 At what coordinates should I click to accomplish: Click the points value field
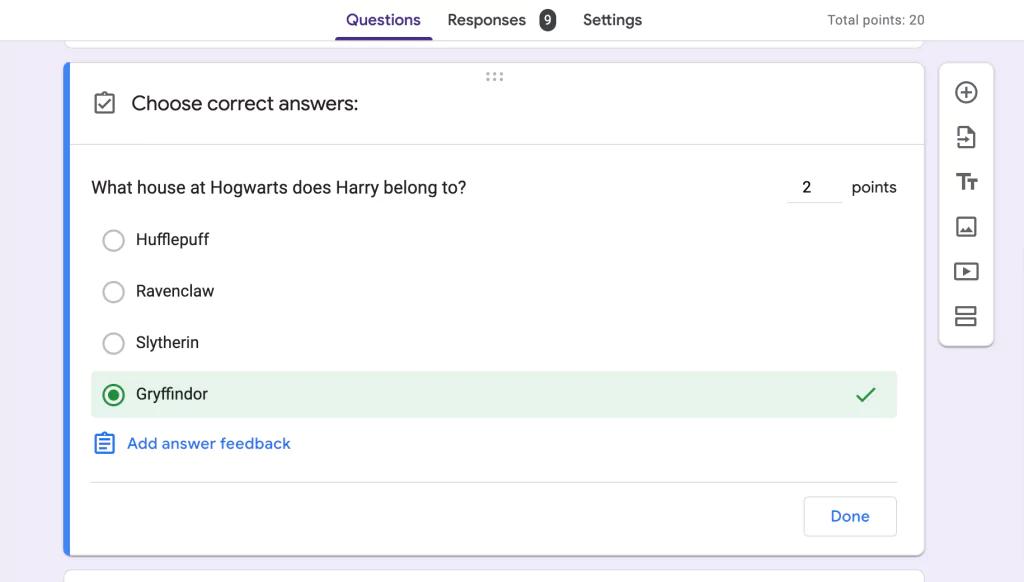[x=813, y=187]
